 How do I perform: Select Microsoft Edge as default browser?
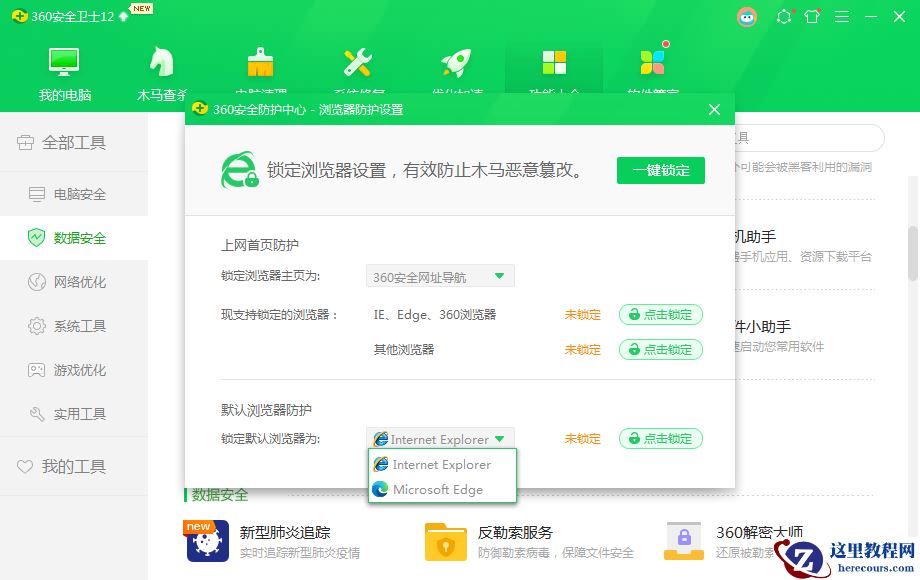(x=444, y=489)
